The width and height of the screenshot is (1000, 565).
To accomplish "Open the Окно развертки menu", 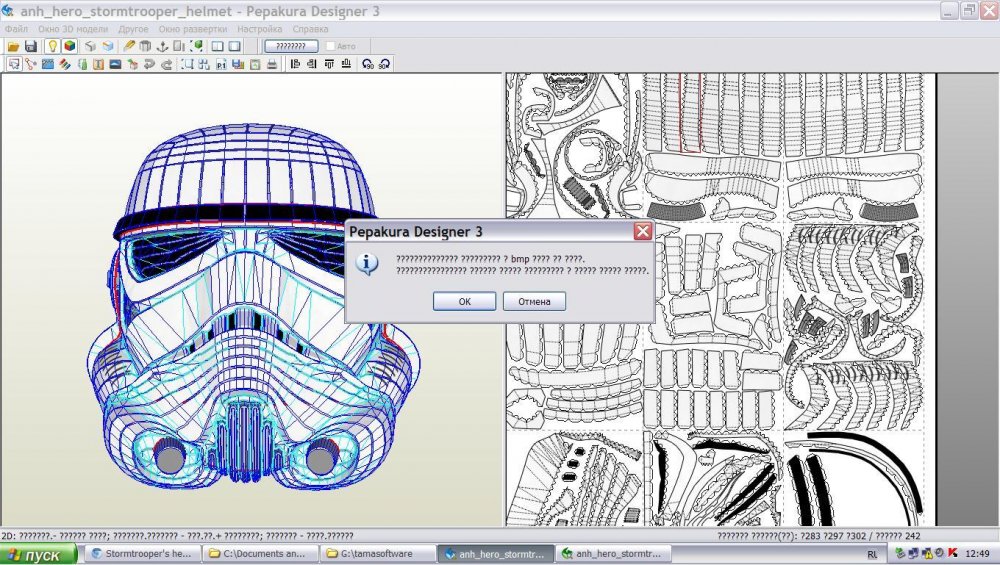I will pos(193,29).
